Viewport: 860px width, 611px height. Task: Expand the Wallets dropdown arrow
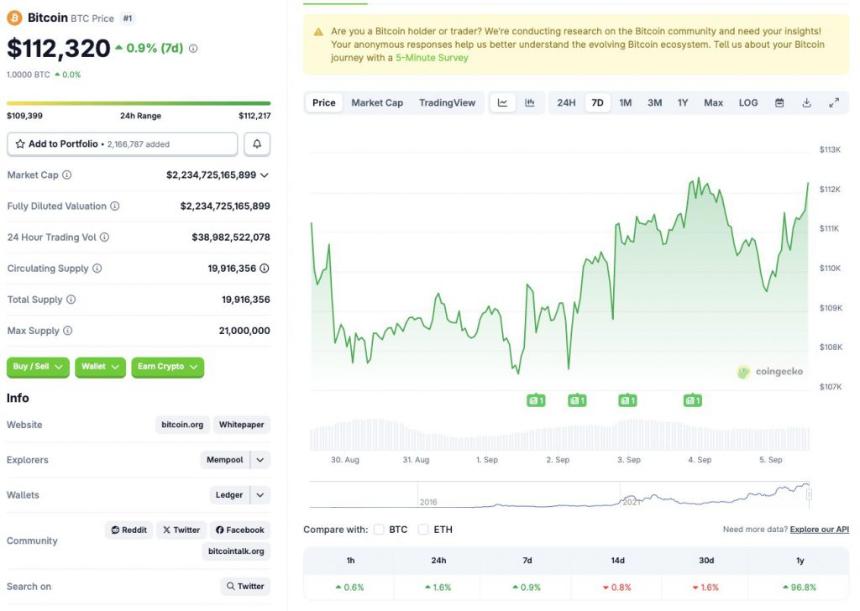click(x=261, y=495)
